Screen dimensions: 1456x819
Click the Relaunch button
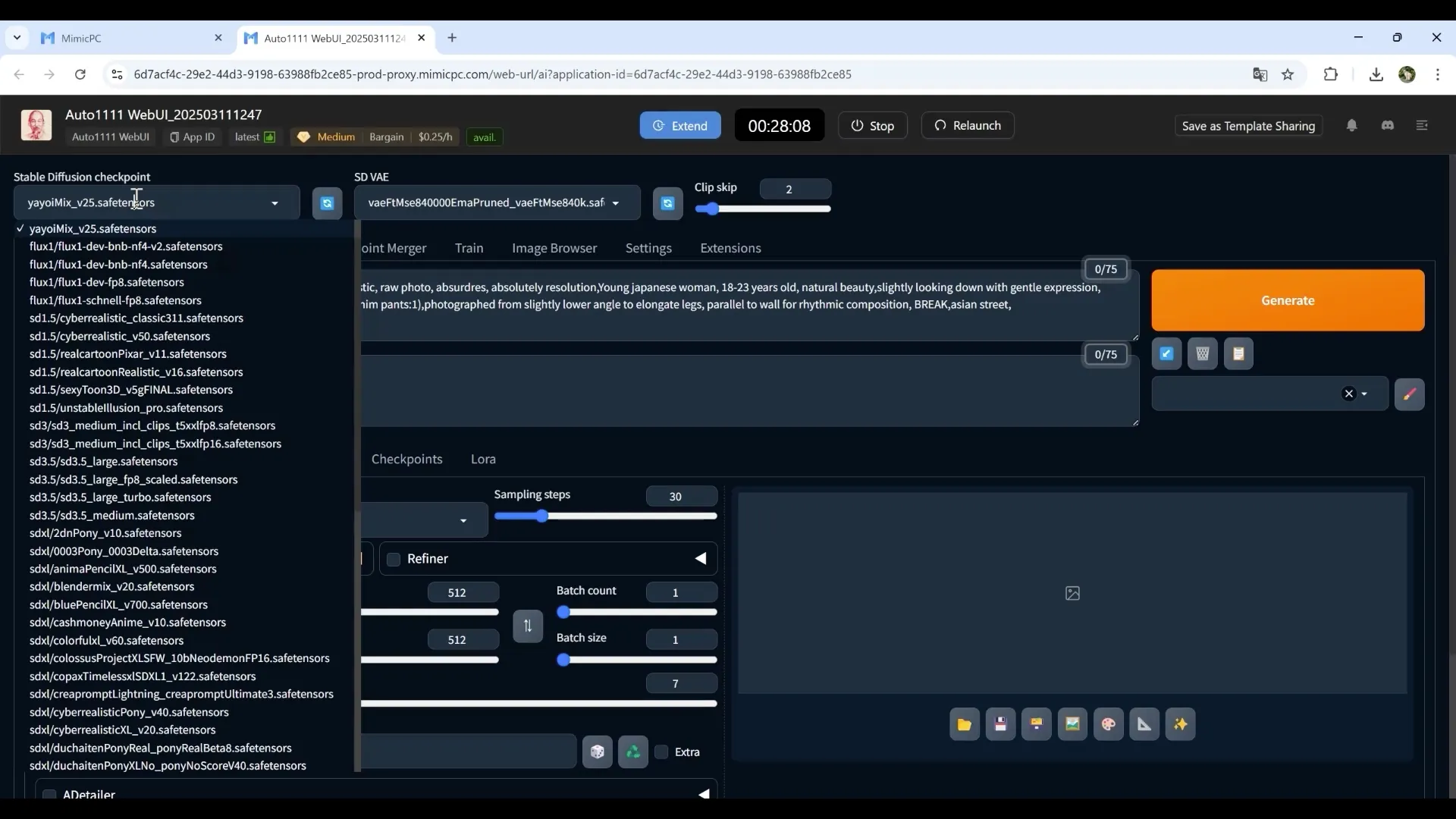point(968,126)
